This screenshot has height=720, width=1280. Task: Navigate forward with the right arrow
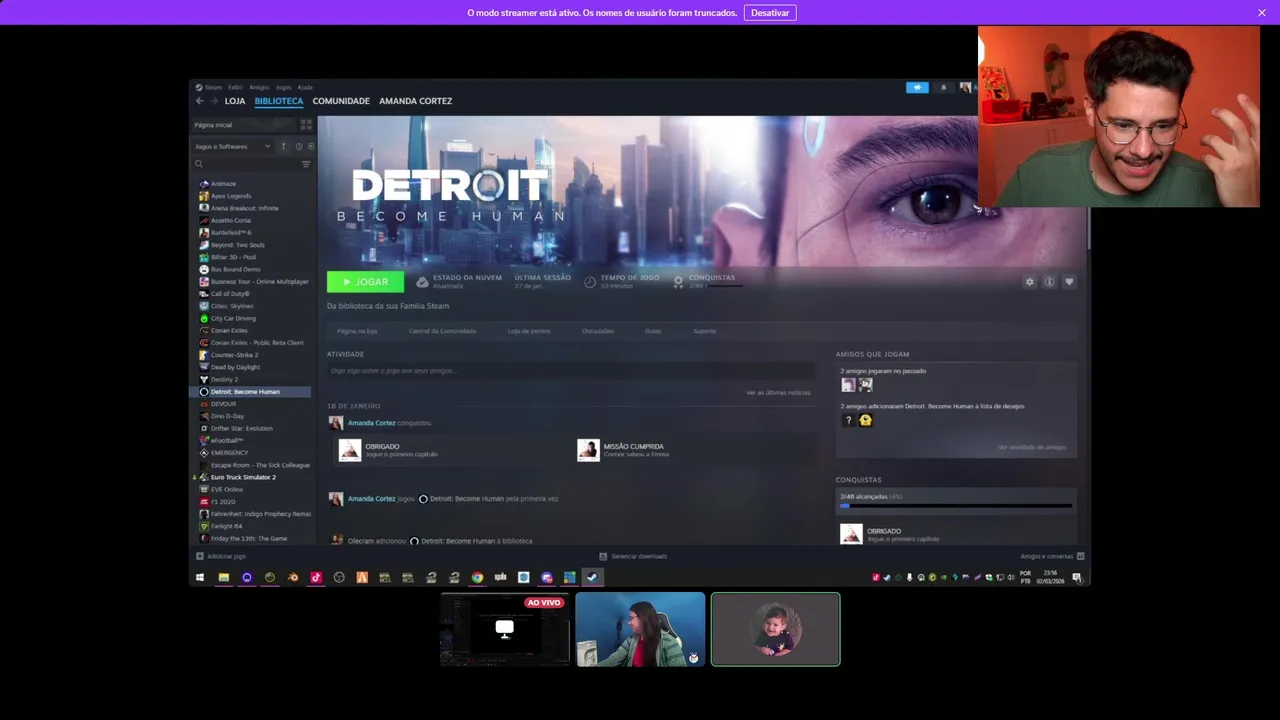[213, 101]
